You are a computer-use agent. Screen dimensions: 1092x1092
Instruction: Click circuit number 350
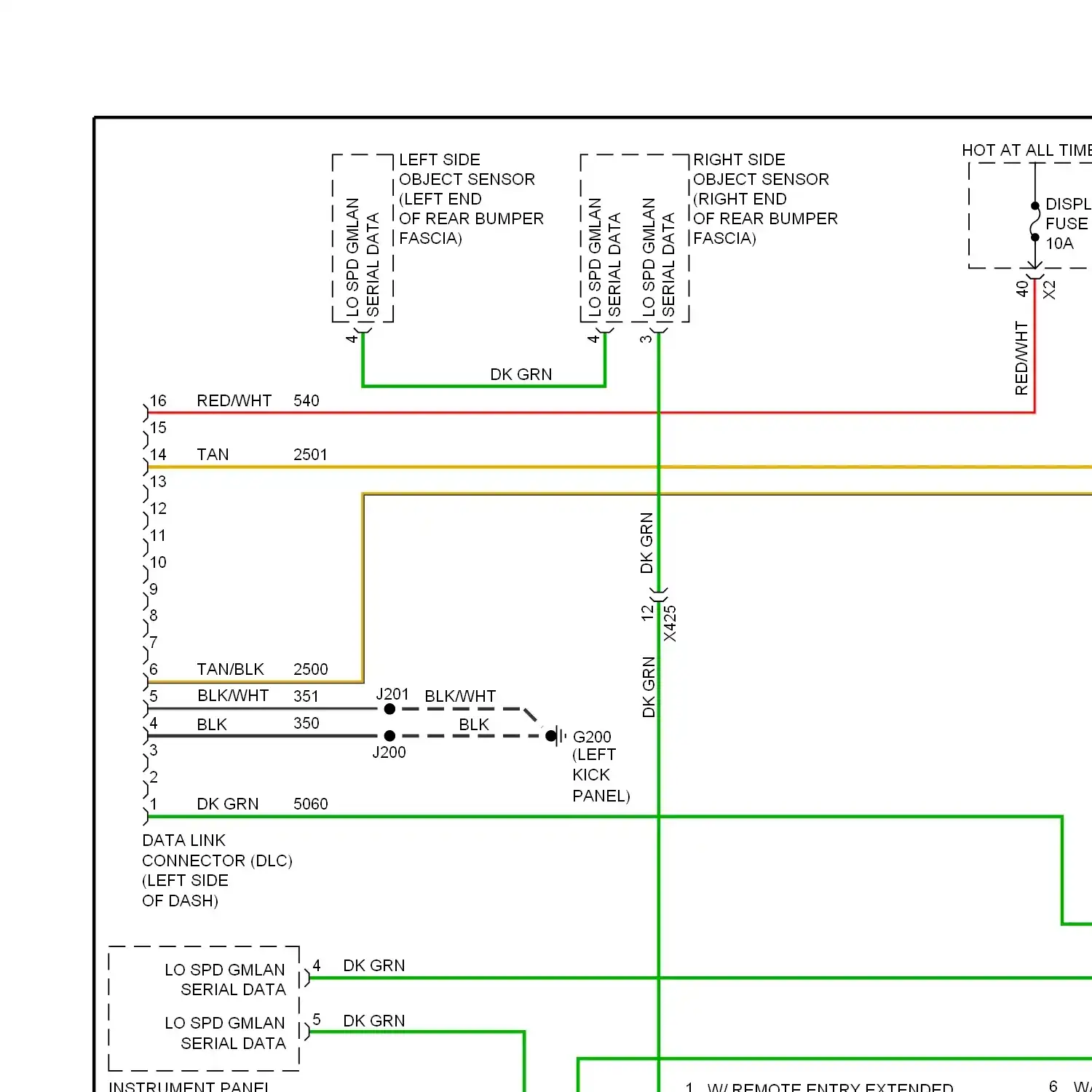[306, 724]
